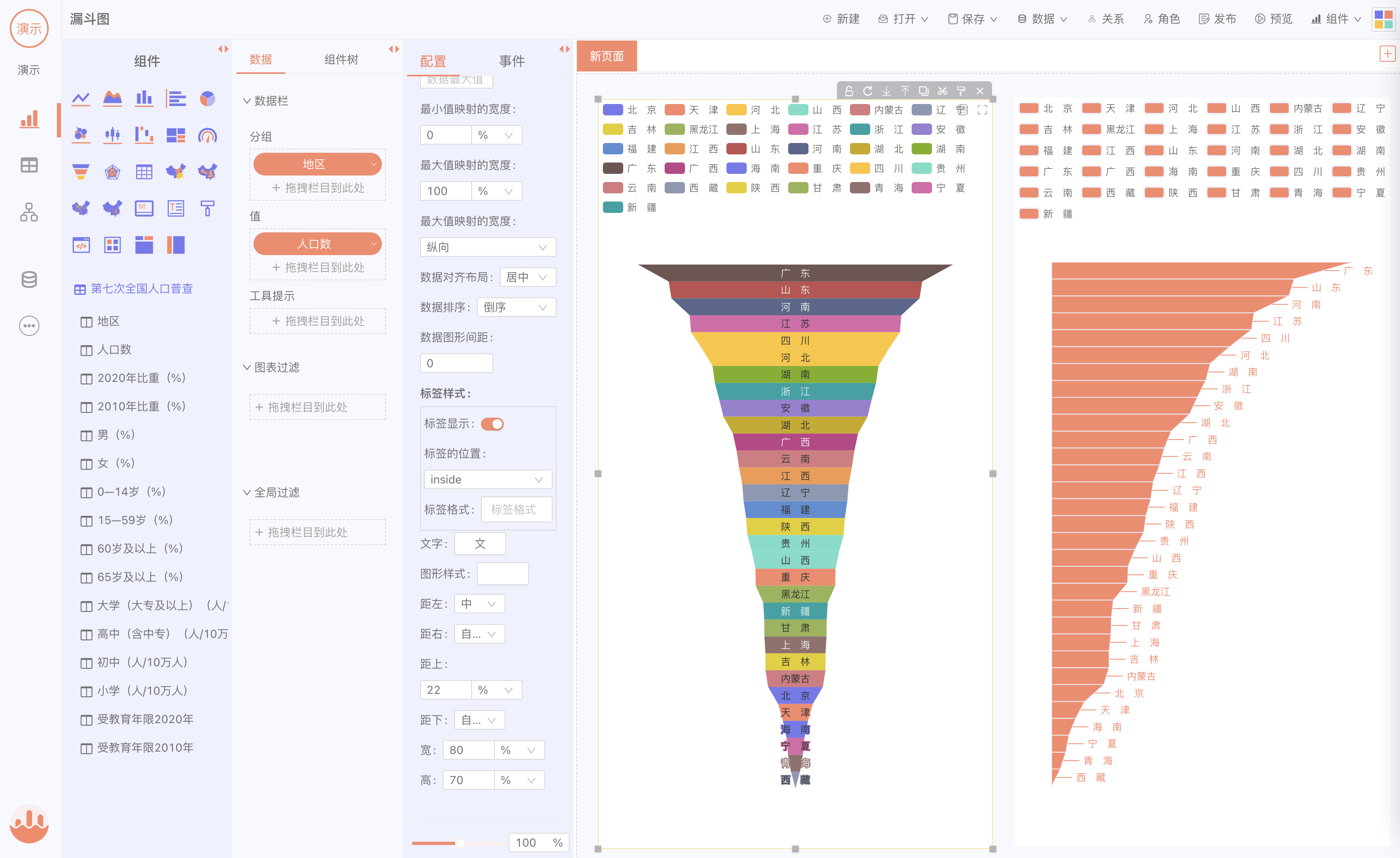Click the unlock icon on chart toolbar

(x=849, y=91)
